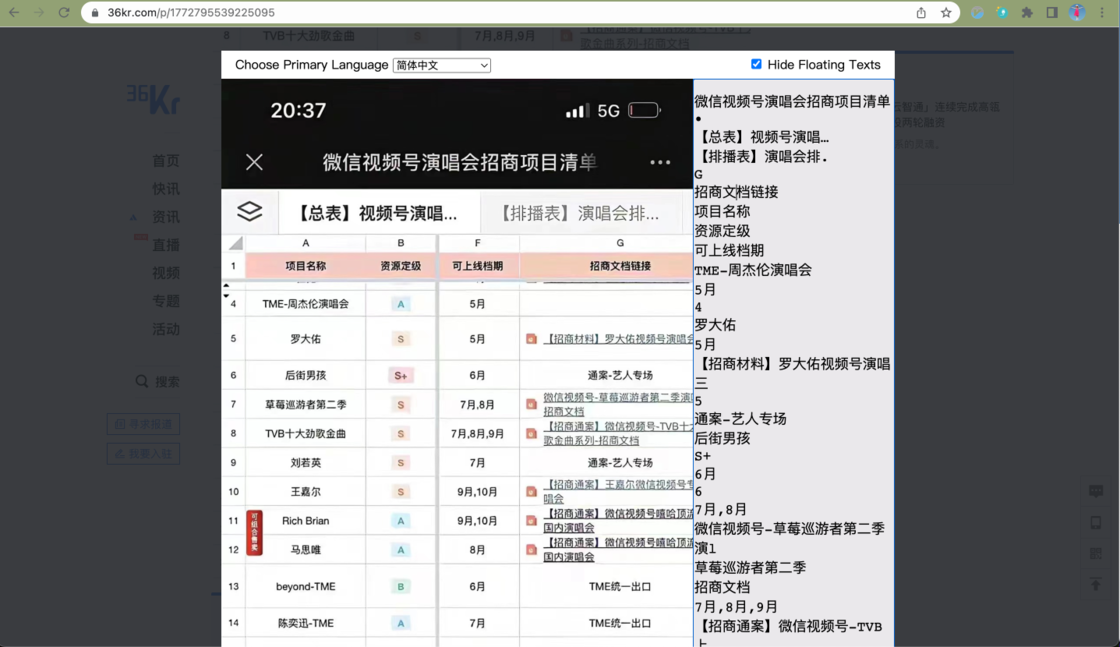
Task: Click the comment icon on the right edge
Action: [1096, 491]
